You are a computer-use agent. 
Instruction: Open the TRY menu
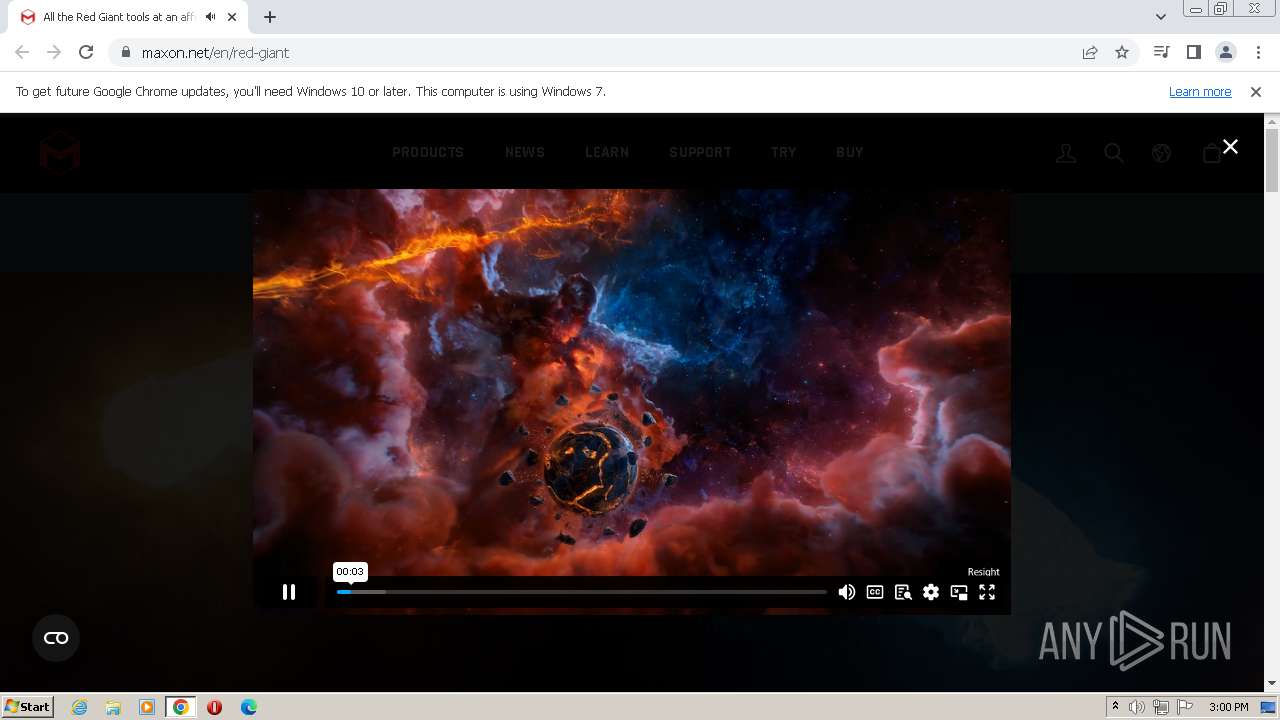click(x=784, y=152)
